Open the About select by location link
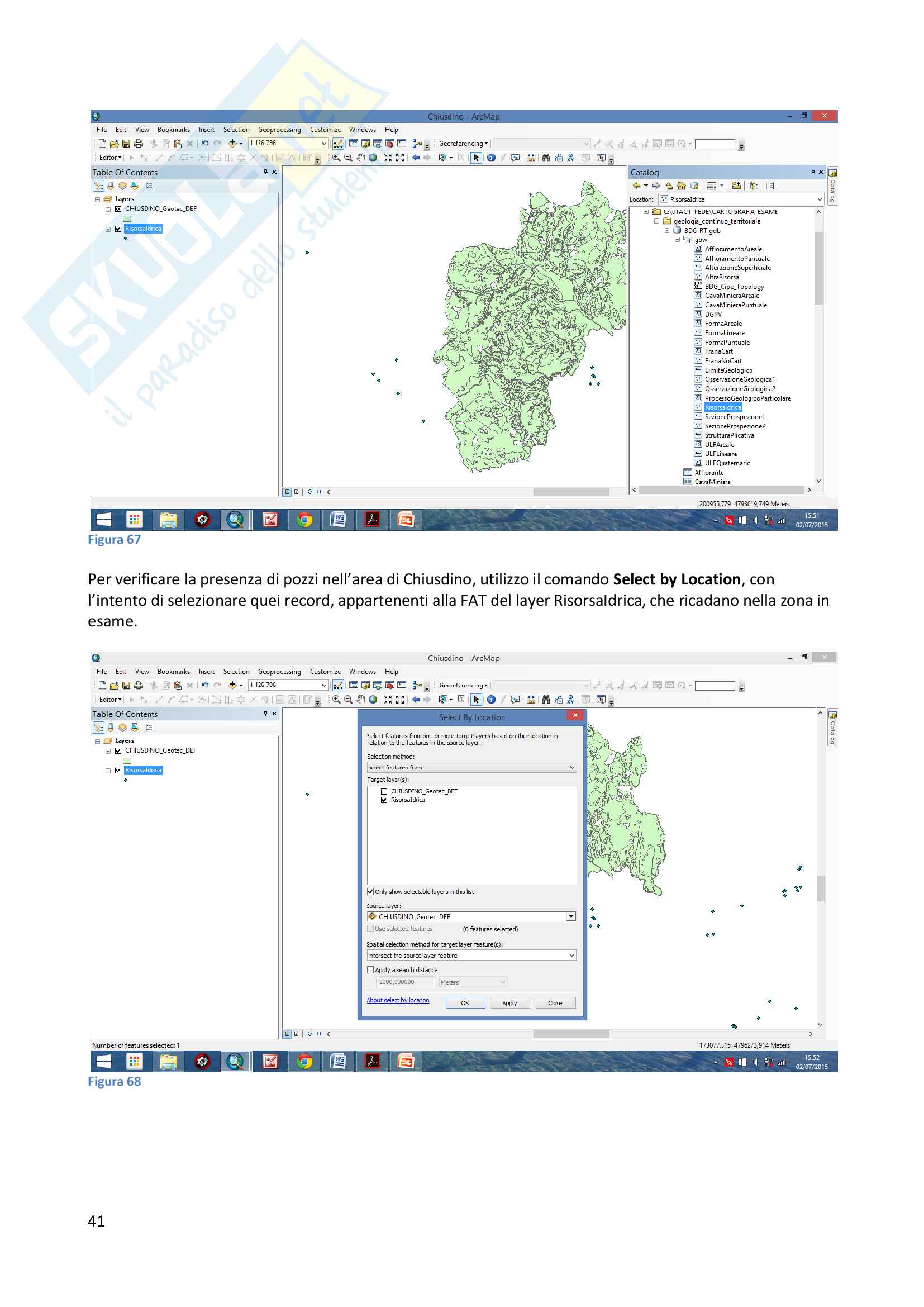 pos(398,1000)
